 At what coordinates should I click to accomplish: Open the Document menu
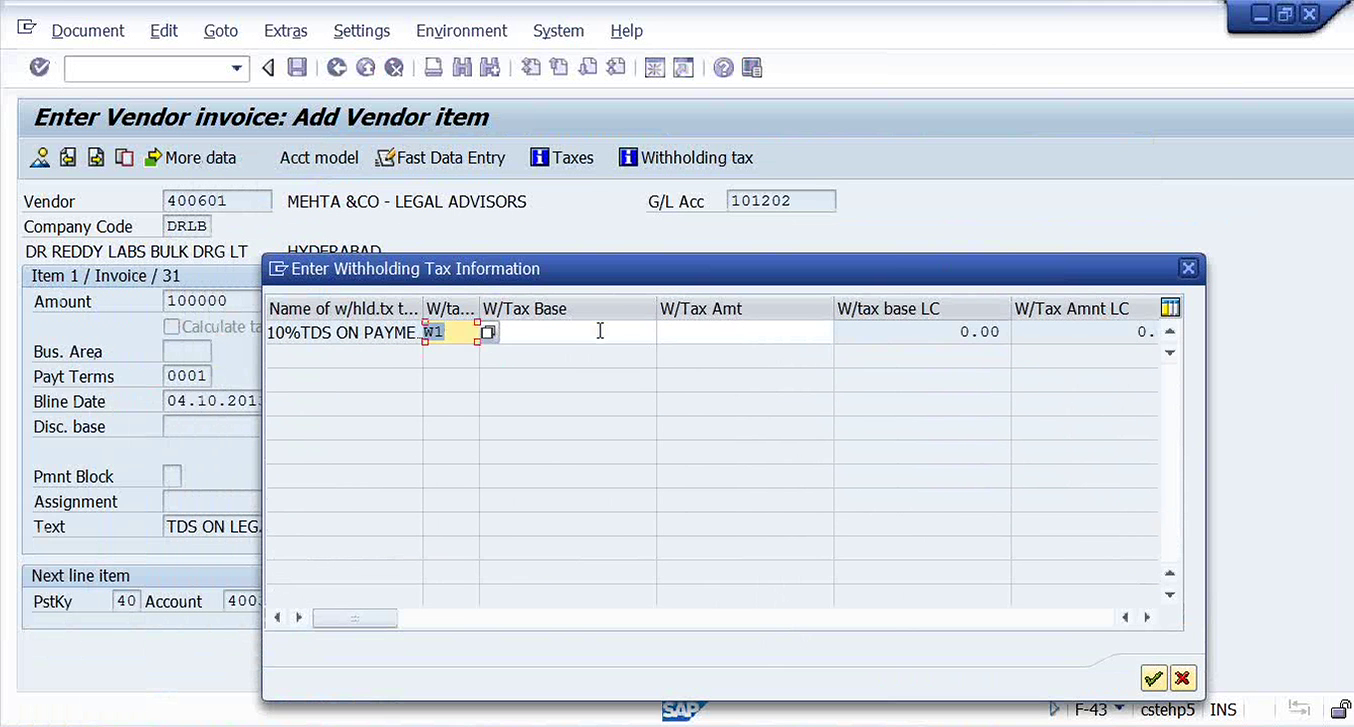pyautogui.click(x=88, y=31)
